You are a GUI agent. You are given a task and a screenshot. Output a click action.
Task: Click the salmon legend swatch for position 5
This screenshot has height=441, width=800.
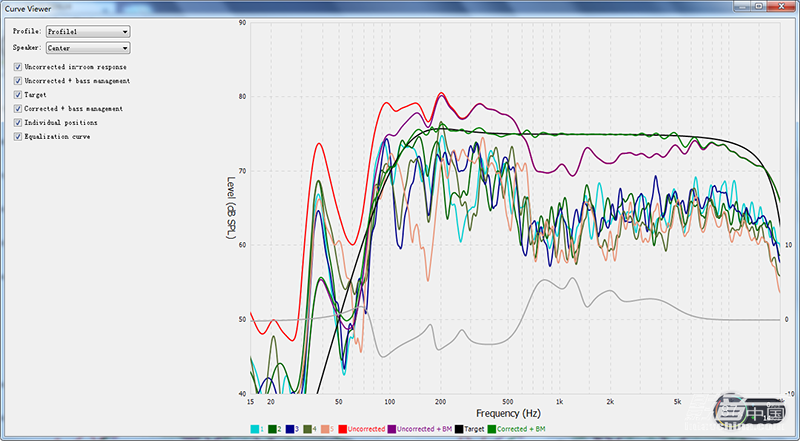[324, 429]
